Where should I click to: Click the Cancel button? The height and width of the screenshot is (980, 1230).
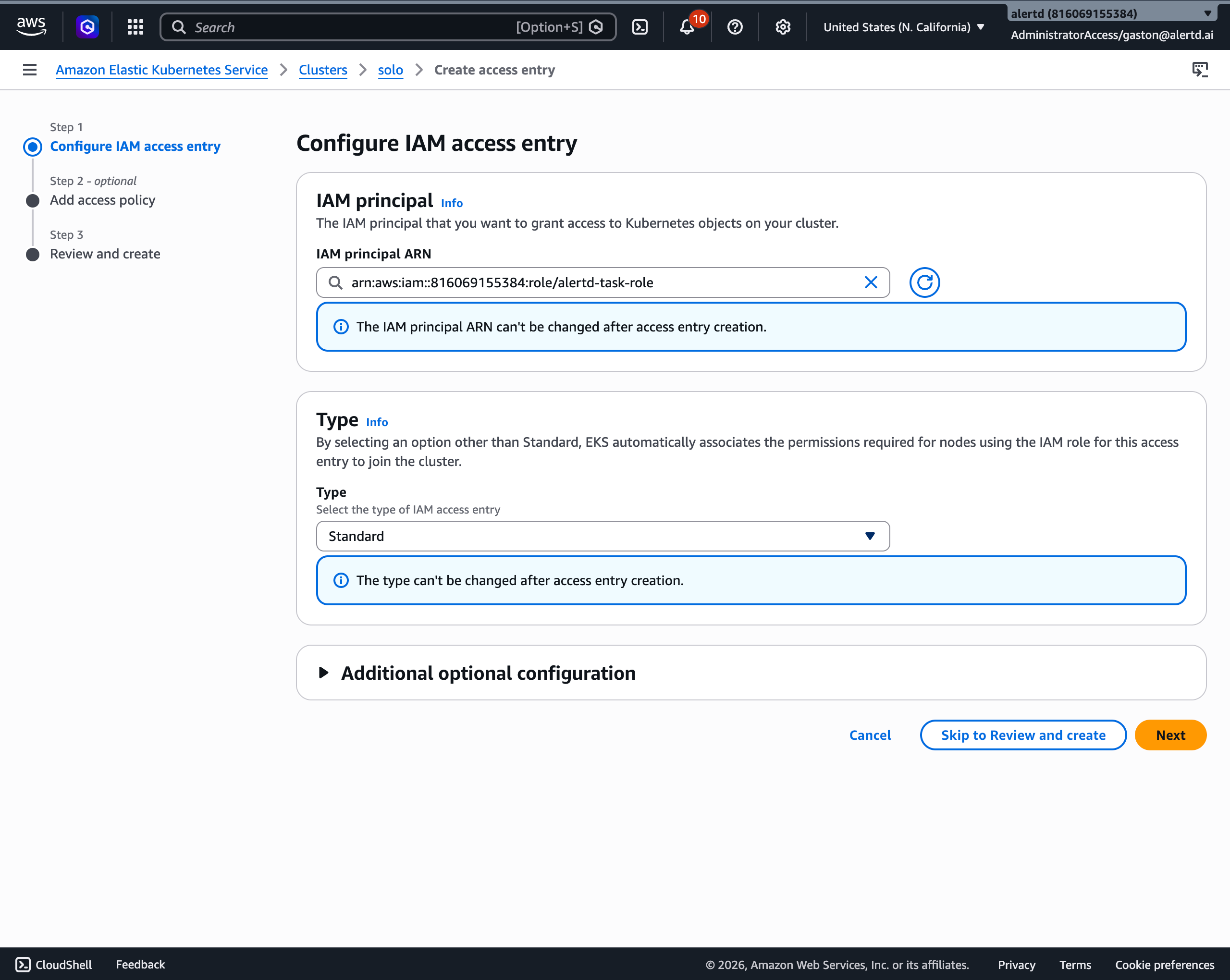[870, 735]
